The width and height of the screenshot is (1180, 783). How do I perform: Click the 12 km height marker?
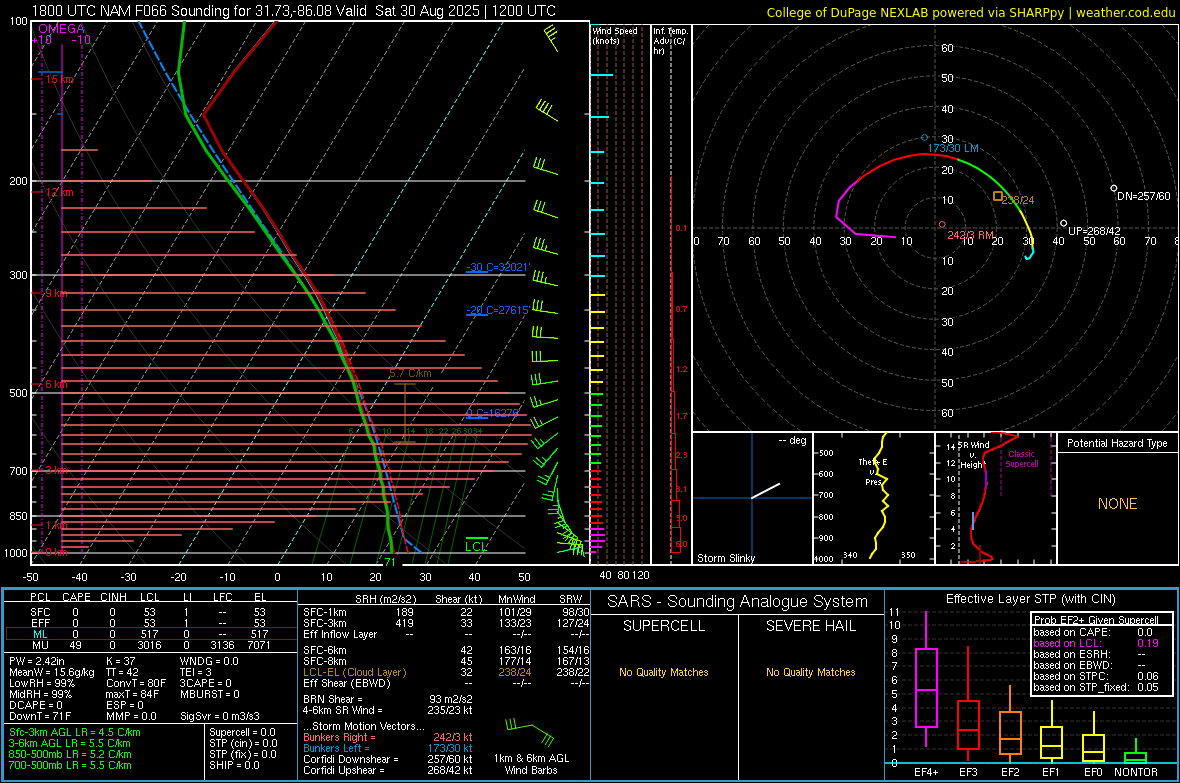[59, 192]
